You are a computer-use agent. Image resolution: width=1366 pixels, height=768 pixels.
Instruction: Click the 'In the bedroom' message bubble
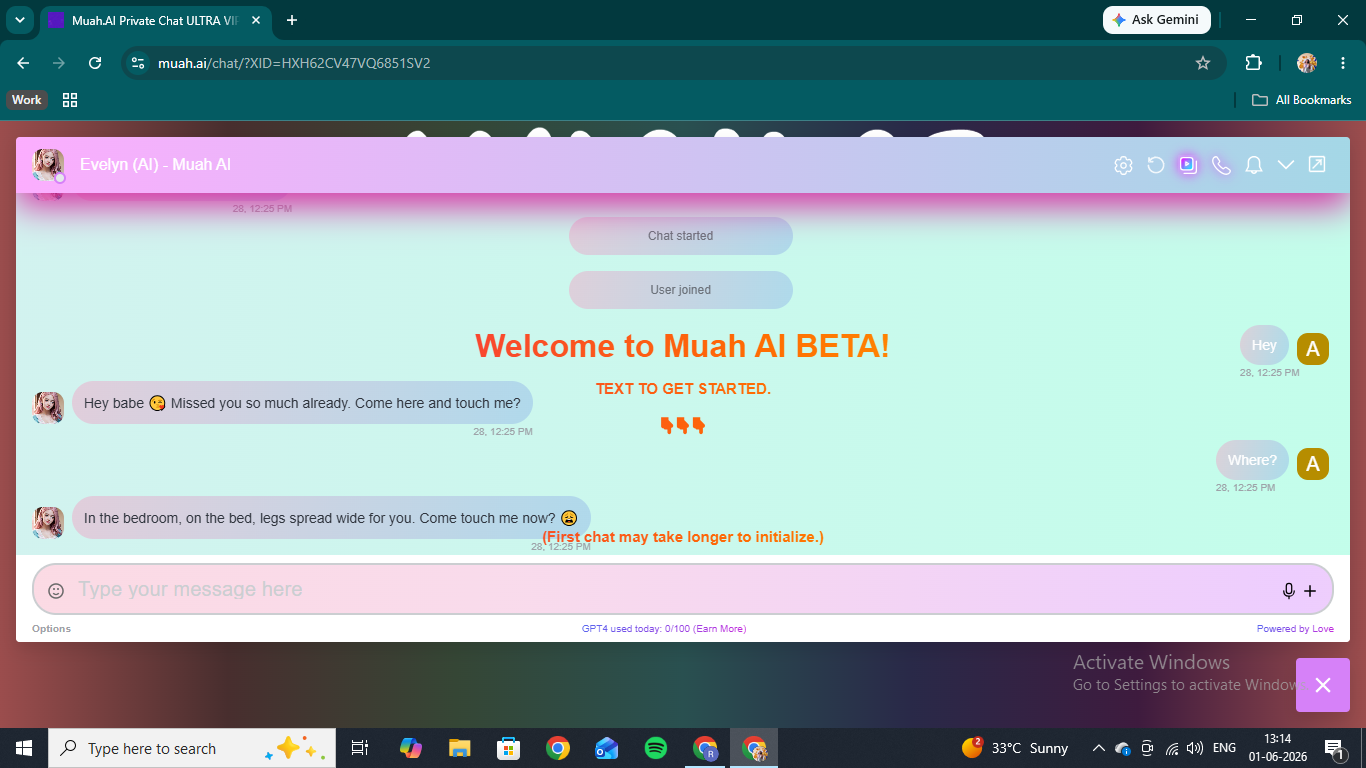tap(331, 518)
